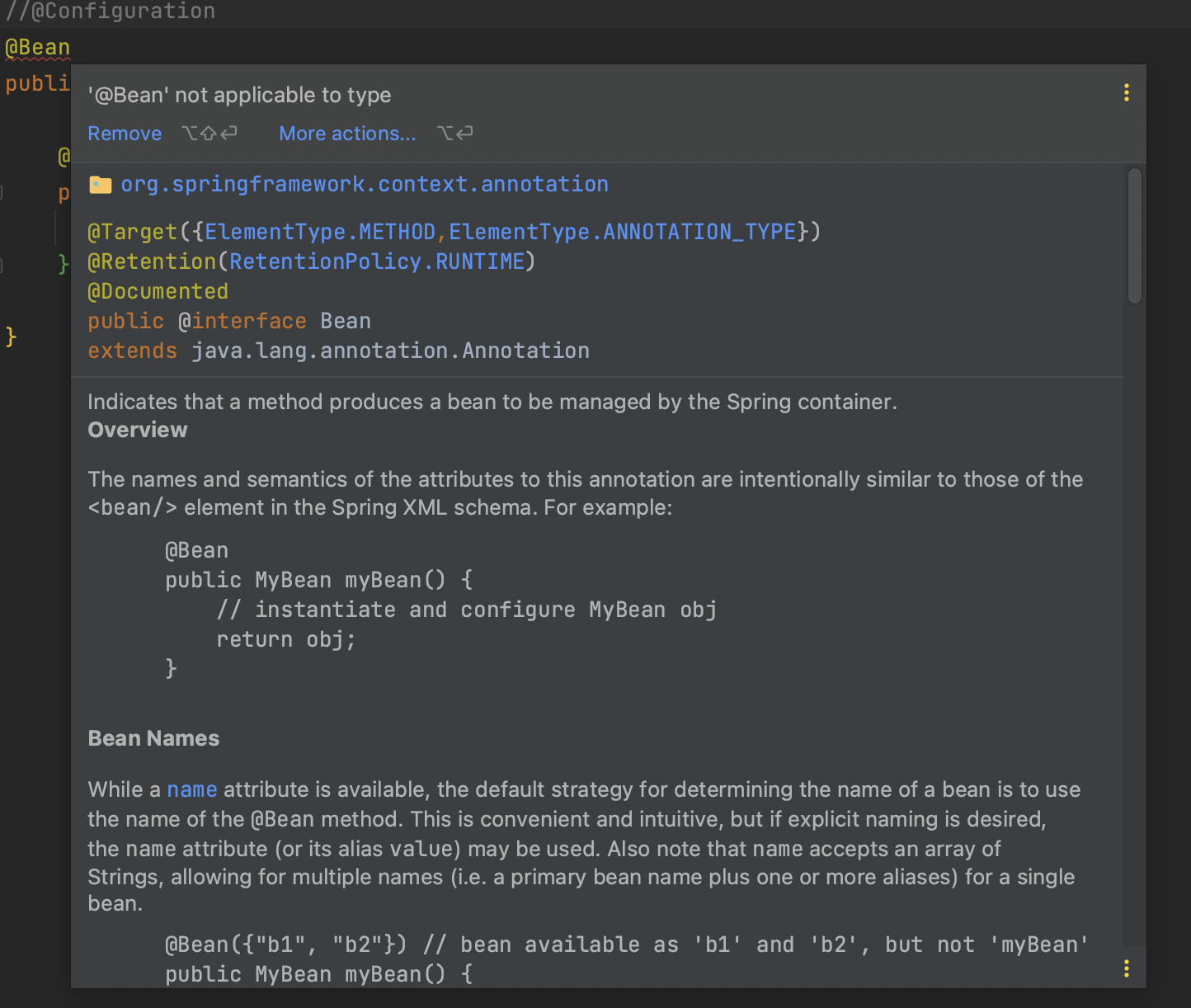Click the documentation popup scrollbar thumb
This screenshot has height=1008, width=1191.
pos(1135,236)
